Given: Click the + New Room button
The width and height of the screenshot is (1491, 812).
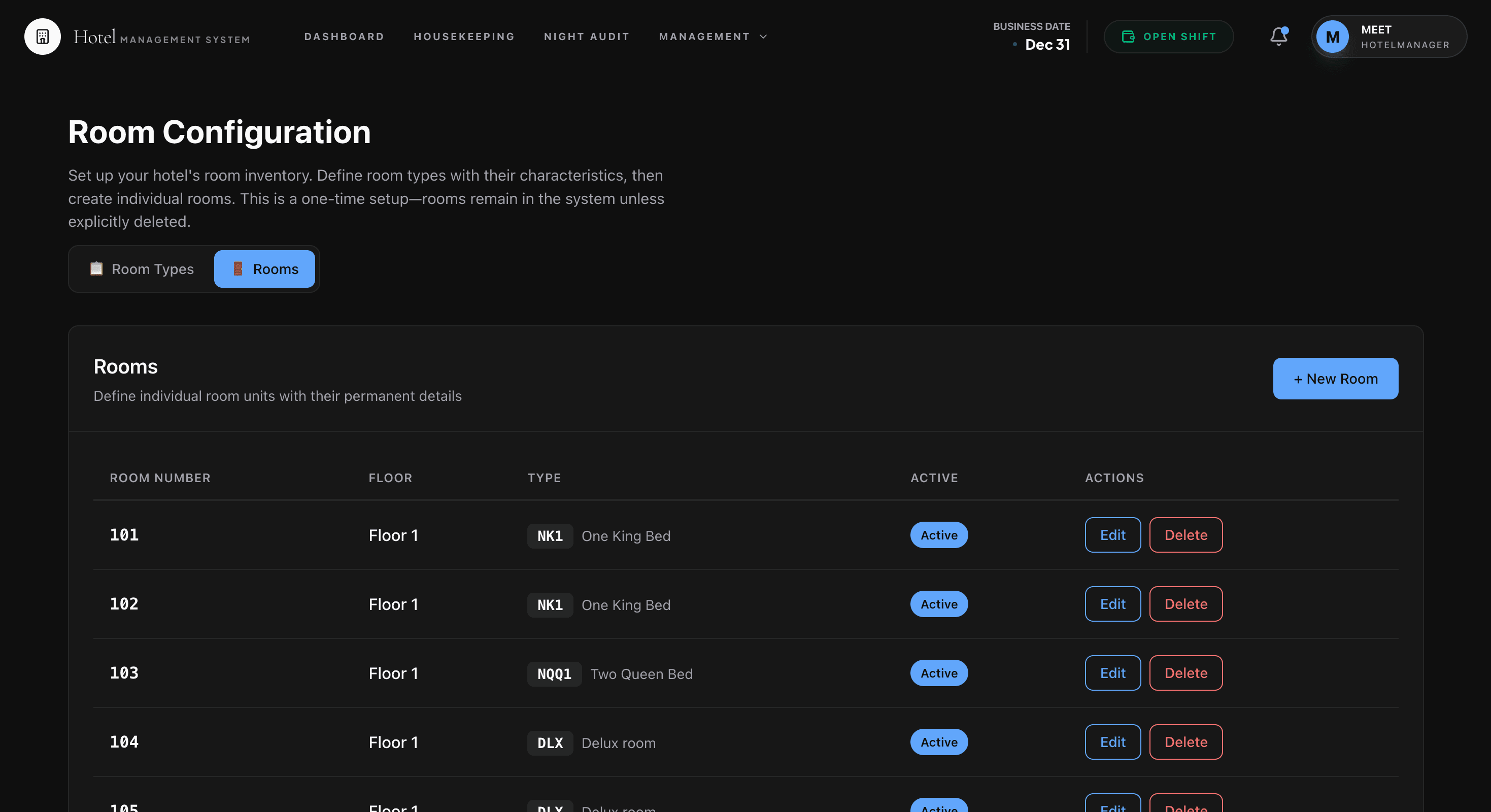Looking at the screenshot, I should [1335, 379].
